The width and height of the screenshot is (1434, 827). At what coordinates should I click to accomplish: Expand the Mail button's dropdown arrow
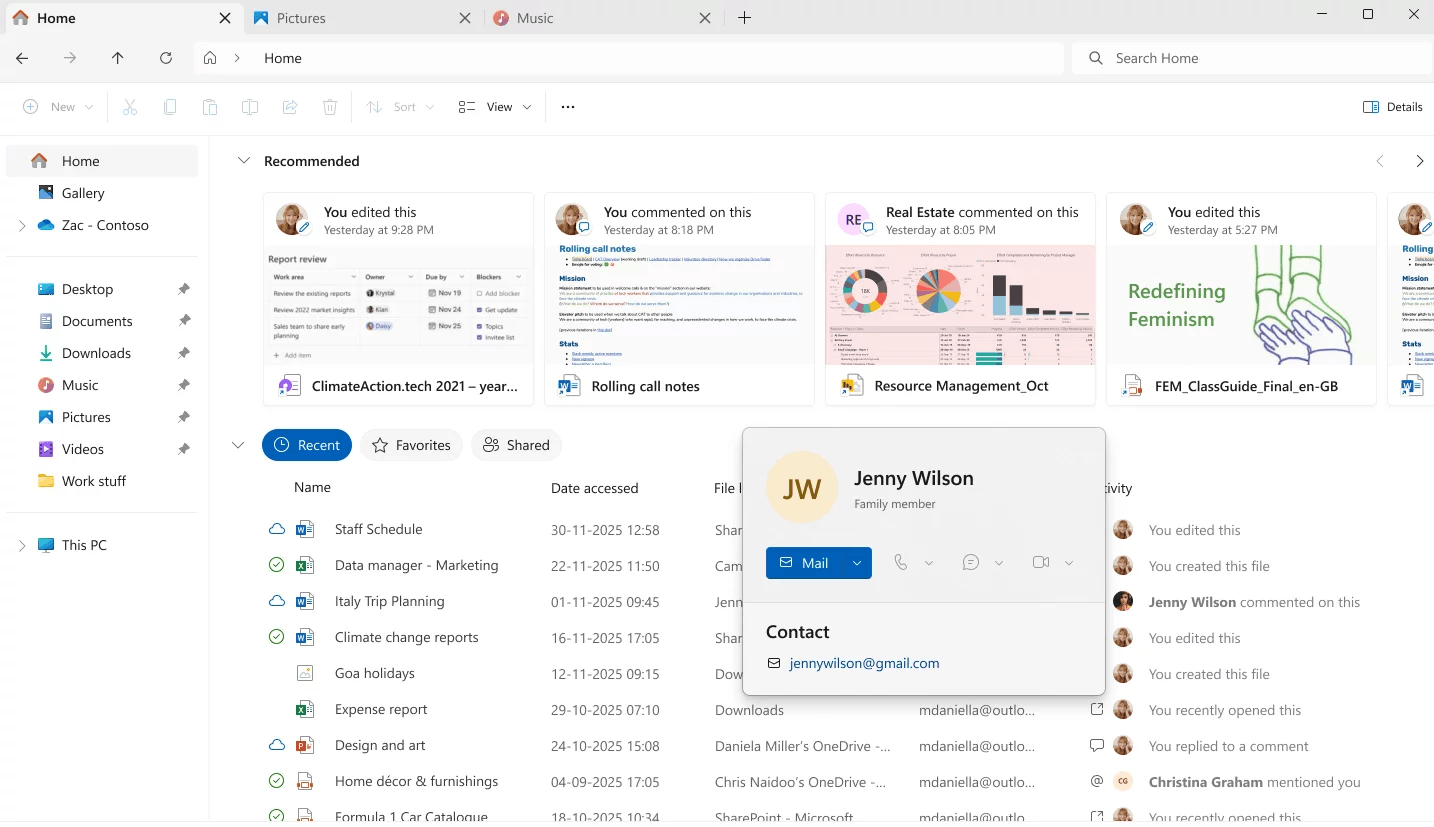tap(856, 562)
